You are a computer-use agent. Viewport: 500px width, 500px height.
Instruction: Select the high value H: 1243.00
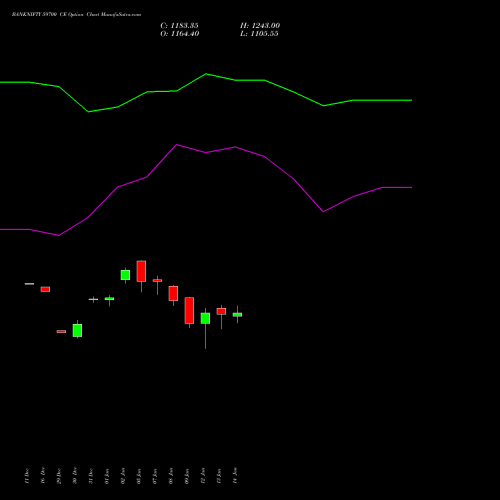260,26
